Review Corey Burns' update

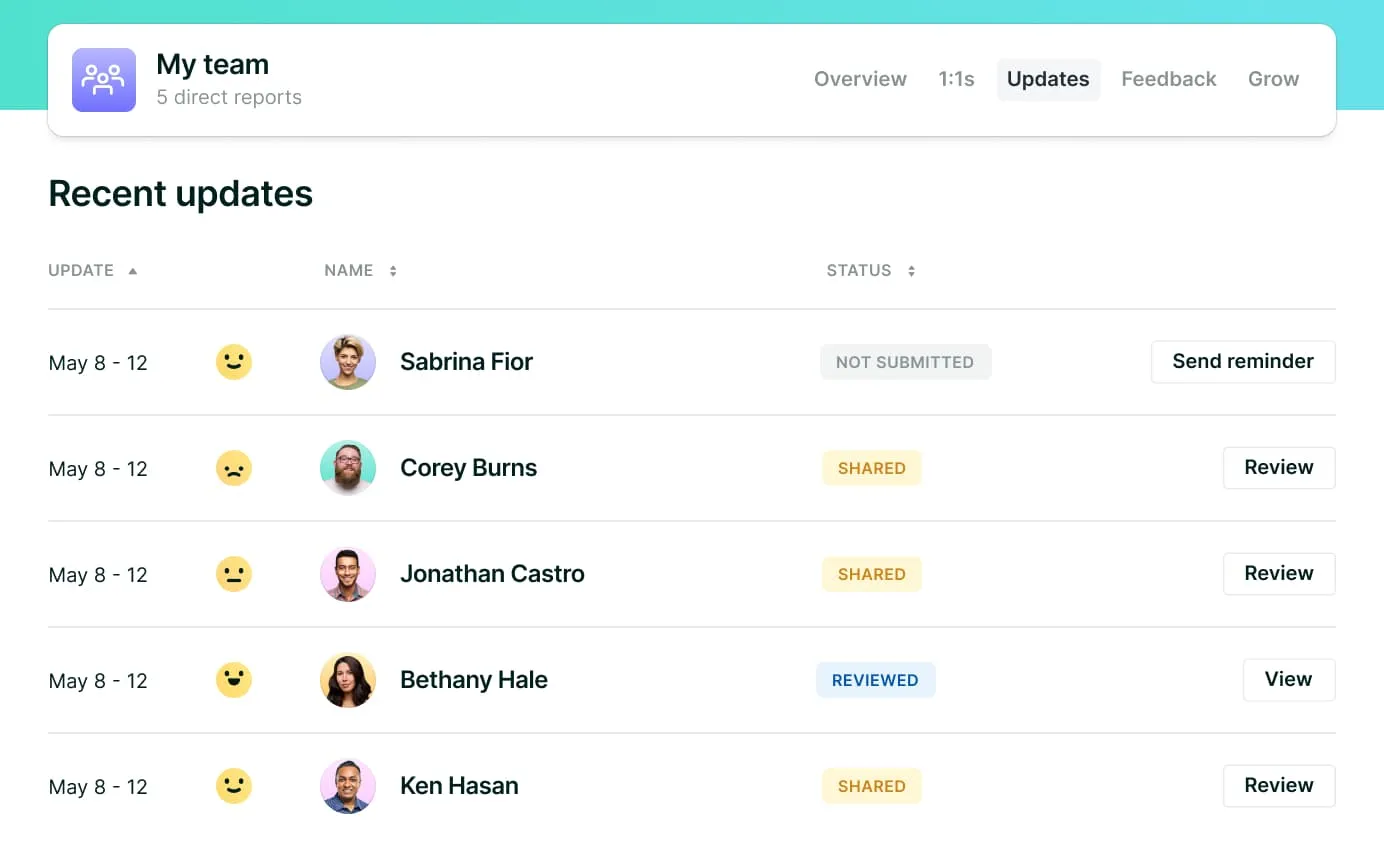[1278, 468]
